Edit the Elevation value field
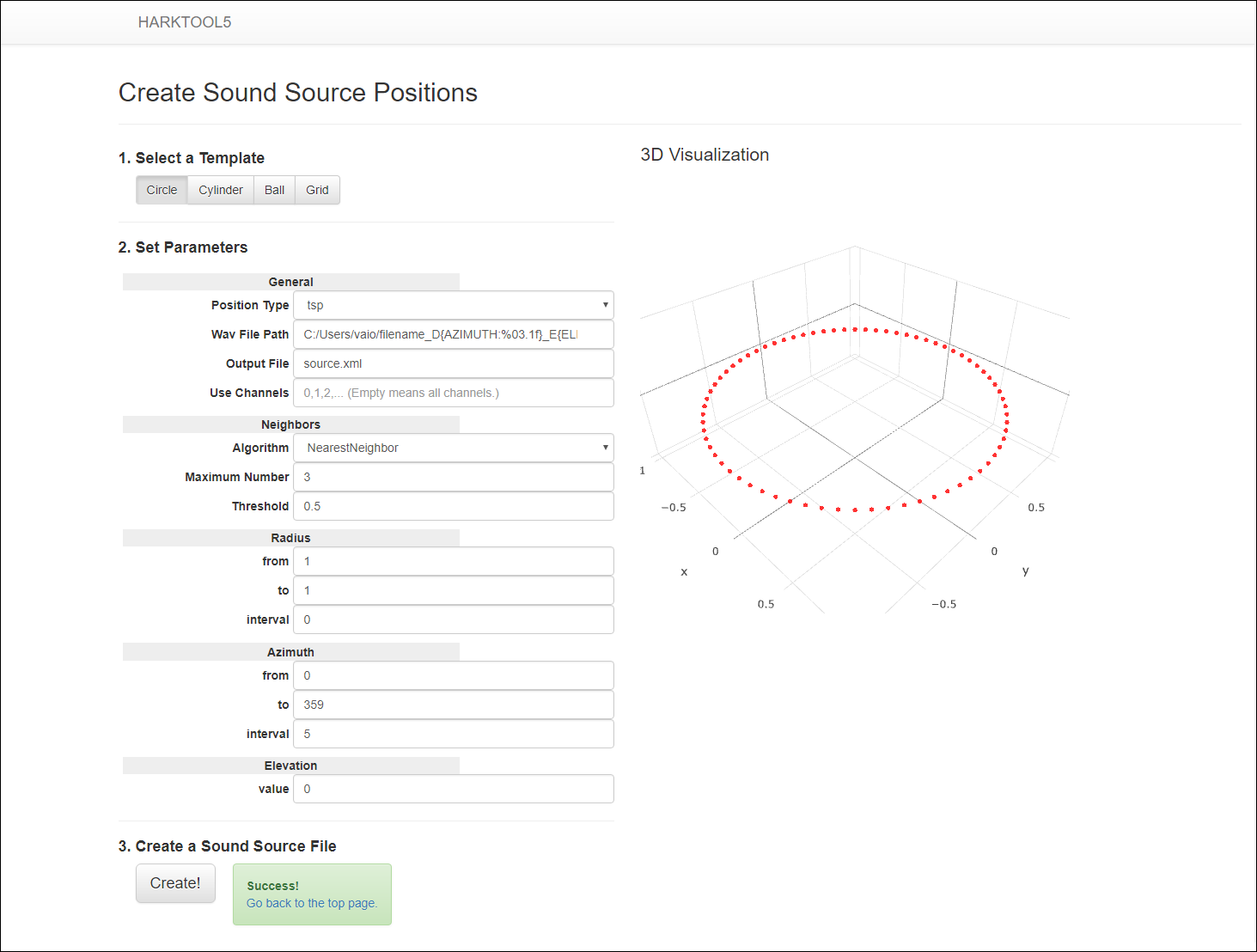The height and width of the screenshot is (952, 1257). (x=454, y=789)
